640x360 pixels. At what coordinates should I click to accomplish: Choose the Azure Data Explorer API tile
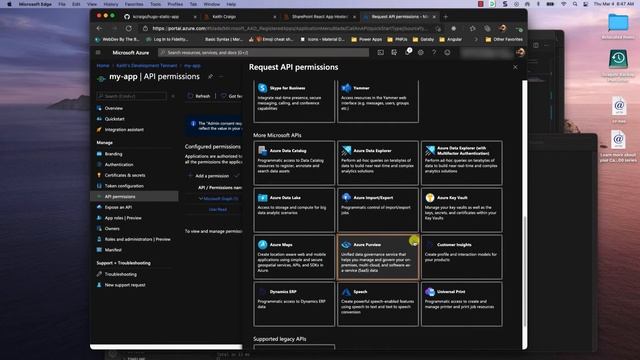click(378, 163)
